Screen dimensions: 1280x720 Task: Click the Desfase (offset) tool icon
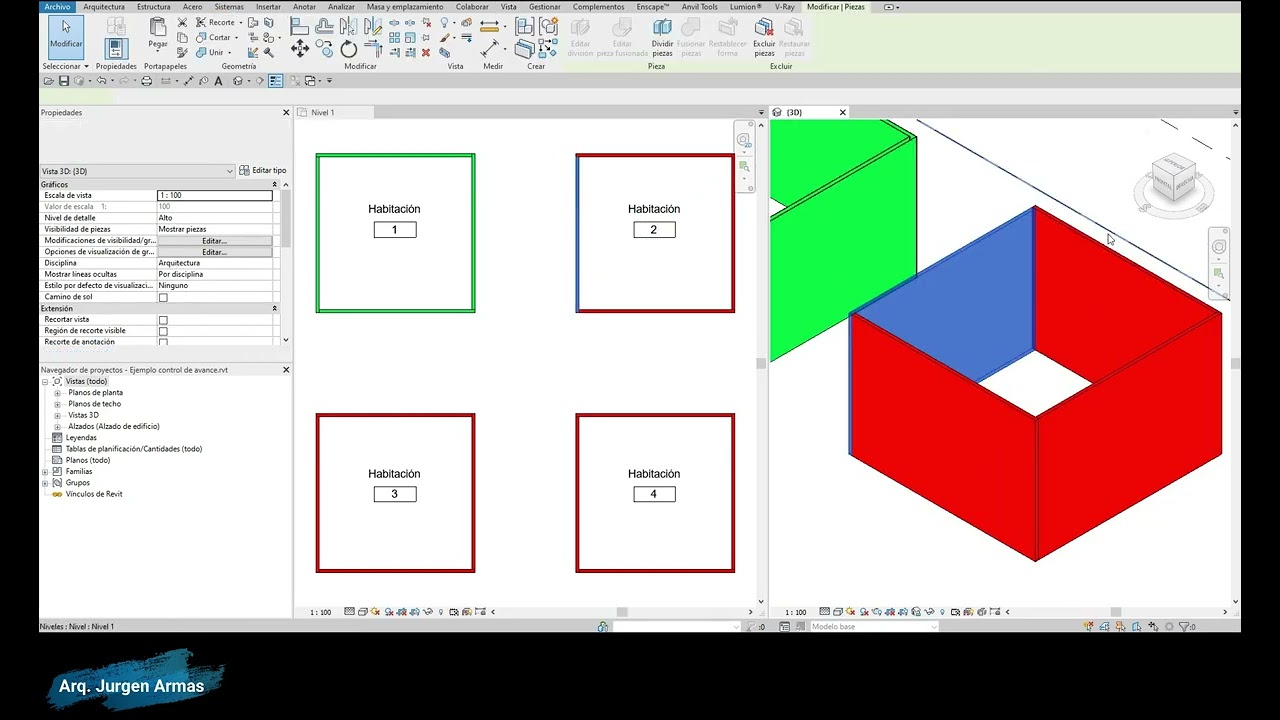[324, 25]
